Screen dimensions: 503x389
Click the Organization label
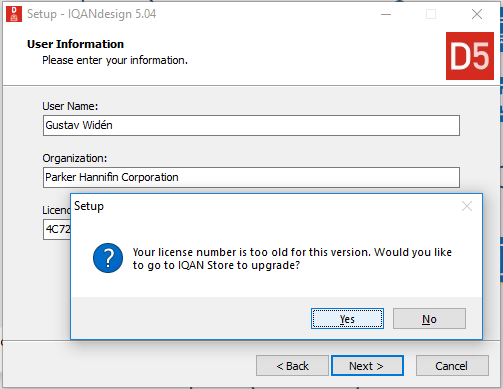click(75, 158)
